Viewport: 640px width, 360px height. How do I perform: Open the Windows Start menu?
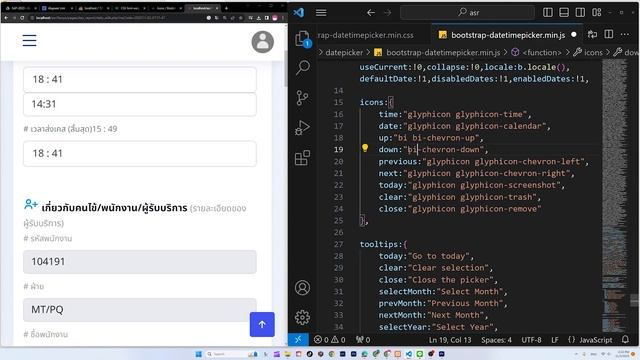pos(199,354)
